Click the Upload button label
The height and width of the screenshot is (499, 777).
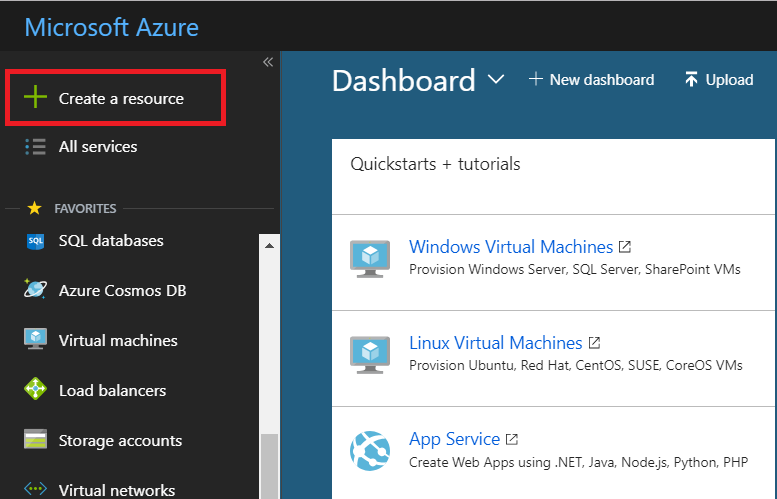coord(729,80)
